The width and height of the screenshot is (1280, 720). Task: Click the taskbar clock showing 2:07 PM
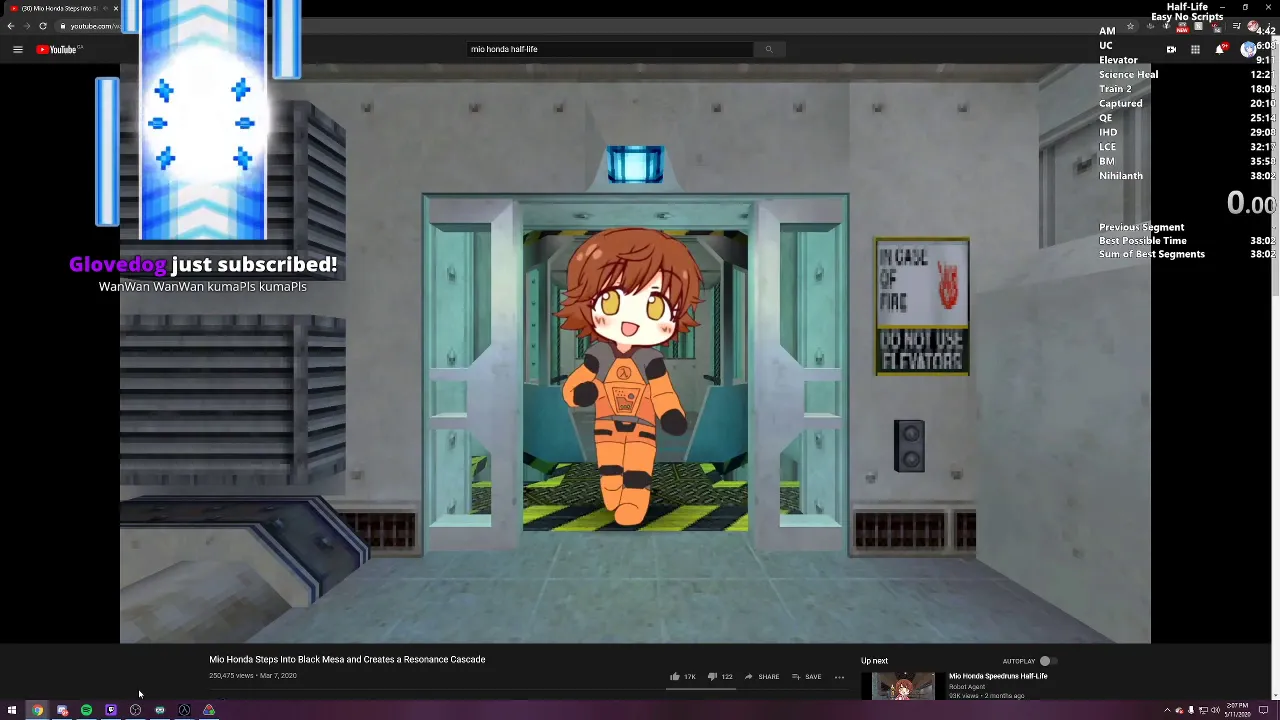click(1238, 710)
